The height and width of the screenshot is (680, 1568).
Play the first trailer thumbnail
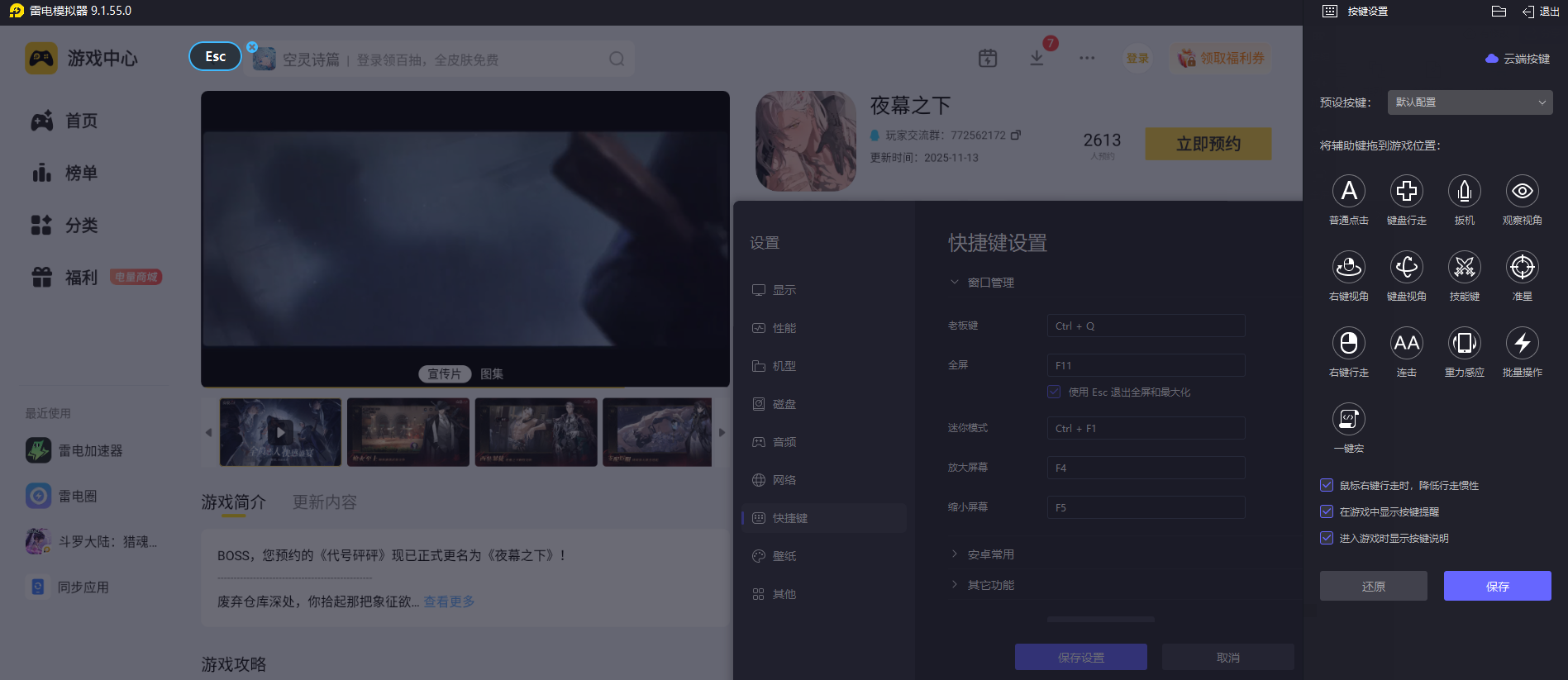coord(280,432)
